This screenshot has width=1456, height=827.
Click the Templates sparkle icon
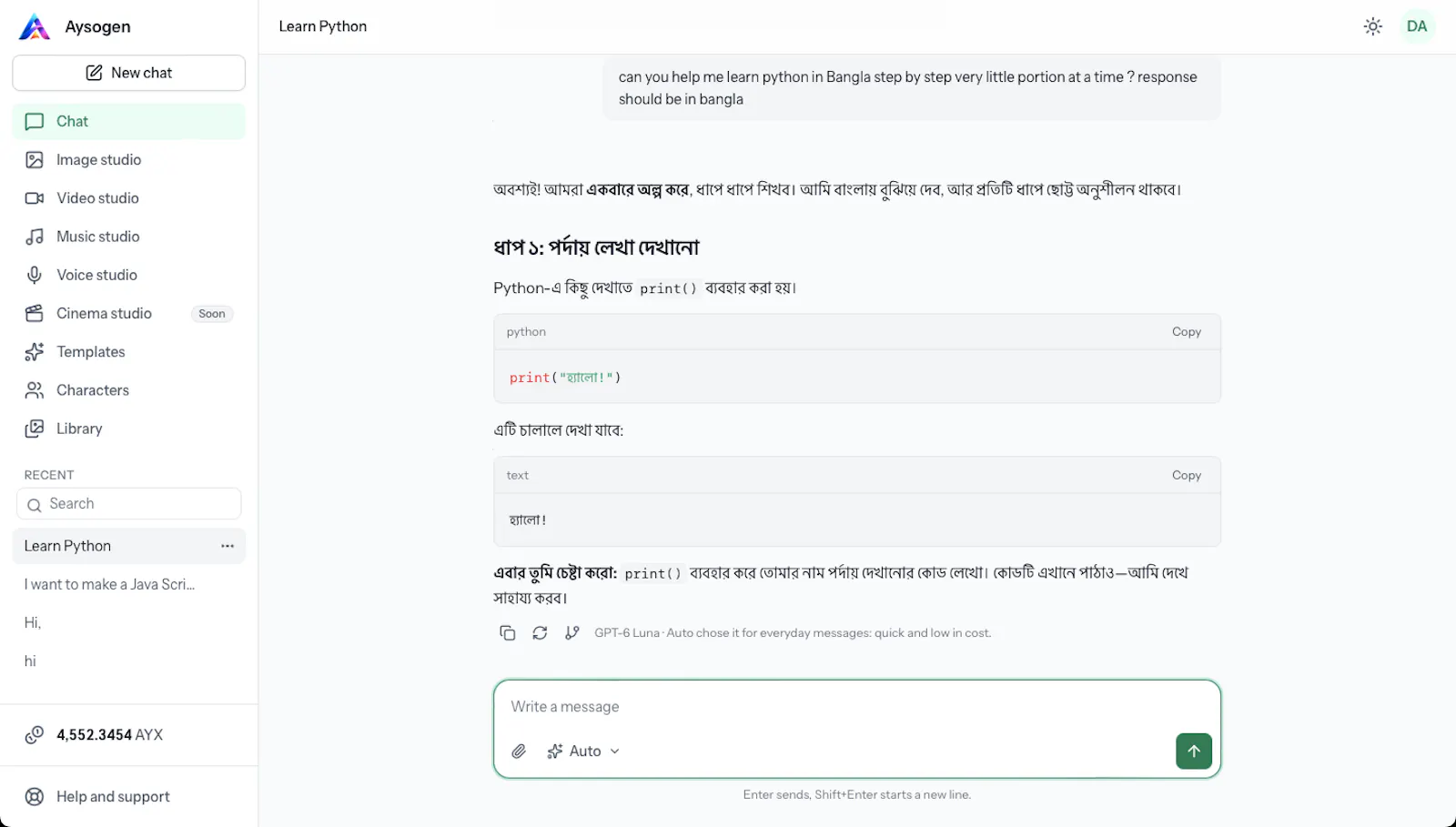click(35, 352)
